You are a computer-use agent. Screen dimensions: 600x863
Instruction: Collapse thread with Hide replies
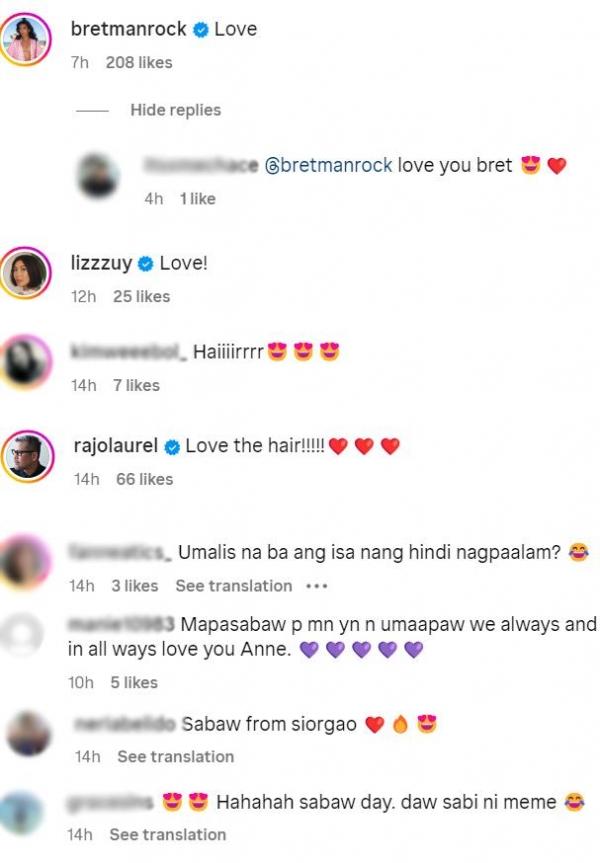[176, 110]
